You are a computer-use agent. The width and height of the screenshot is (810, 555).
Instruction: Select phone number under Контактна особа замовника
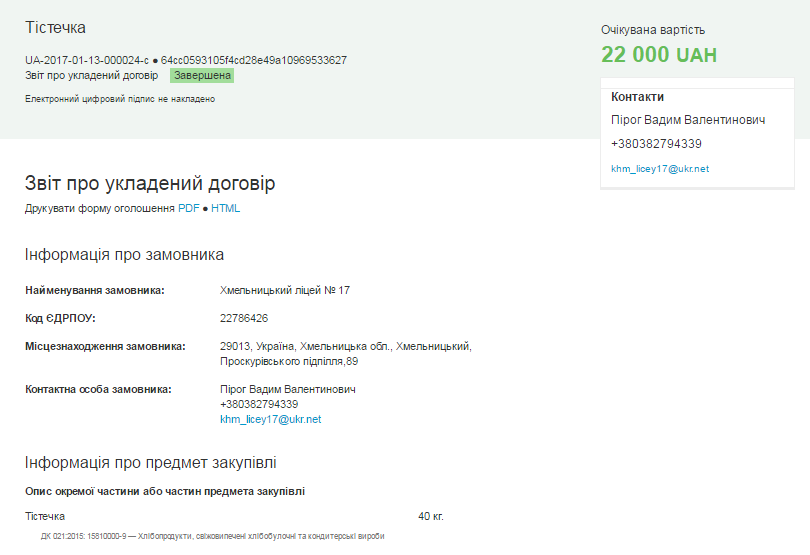259,404
